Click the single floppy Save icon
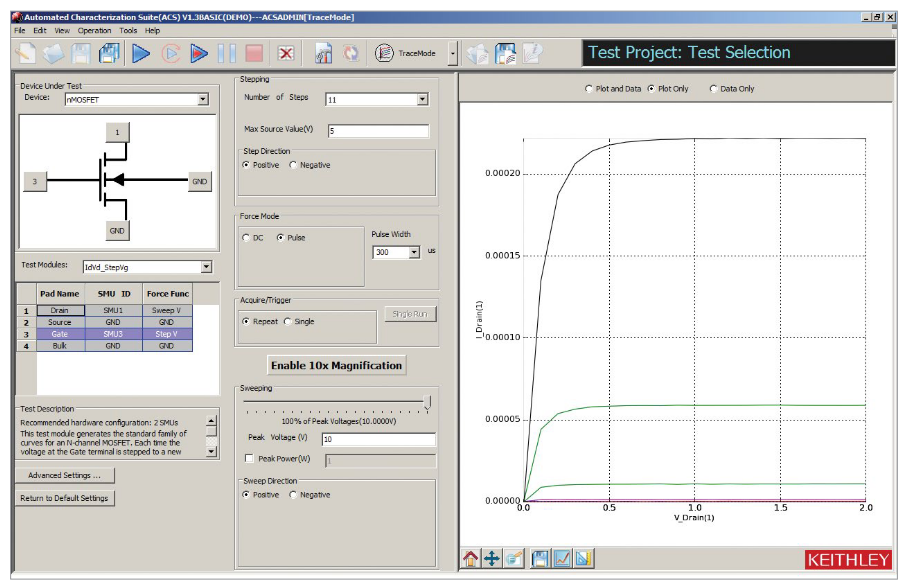The image size is (909, 588). (x=81, y=53)
